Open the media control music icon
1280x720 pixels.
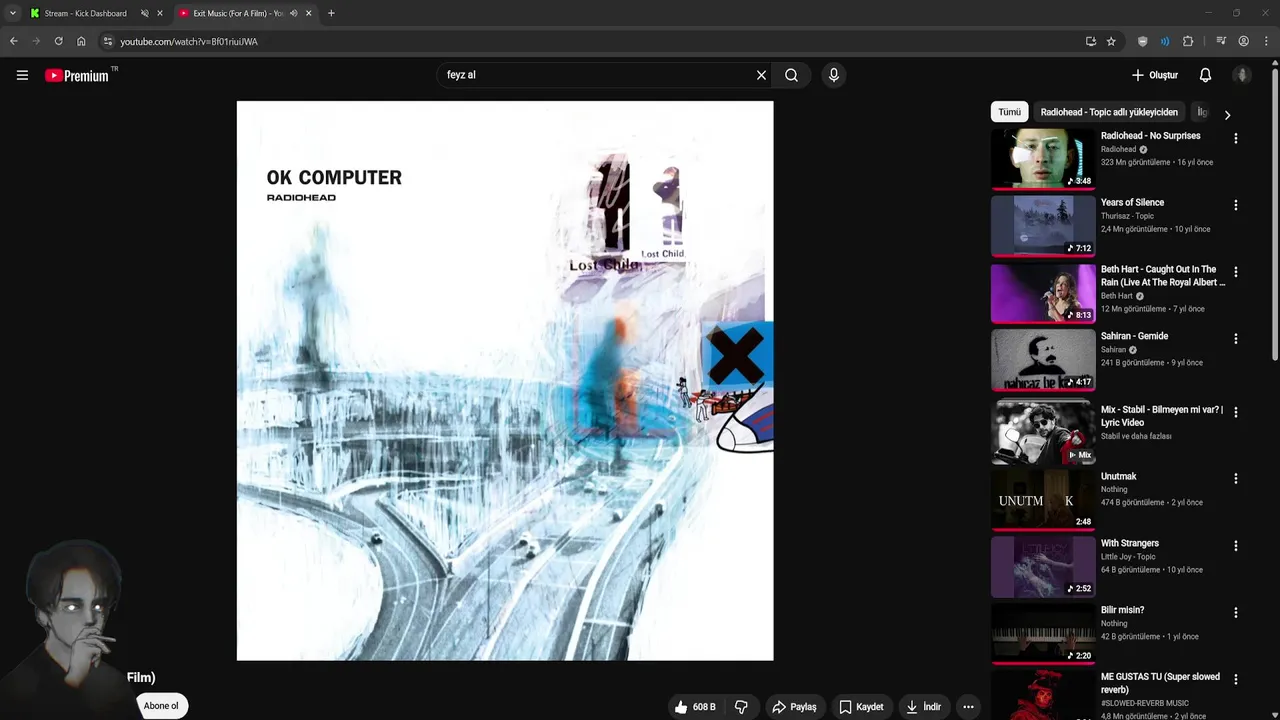pyautogui.click(x=1221, y=41)
